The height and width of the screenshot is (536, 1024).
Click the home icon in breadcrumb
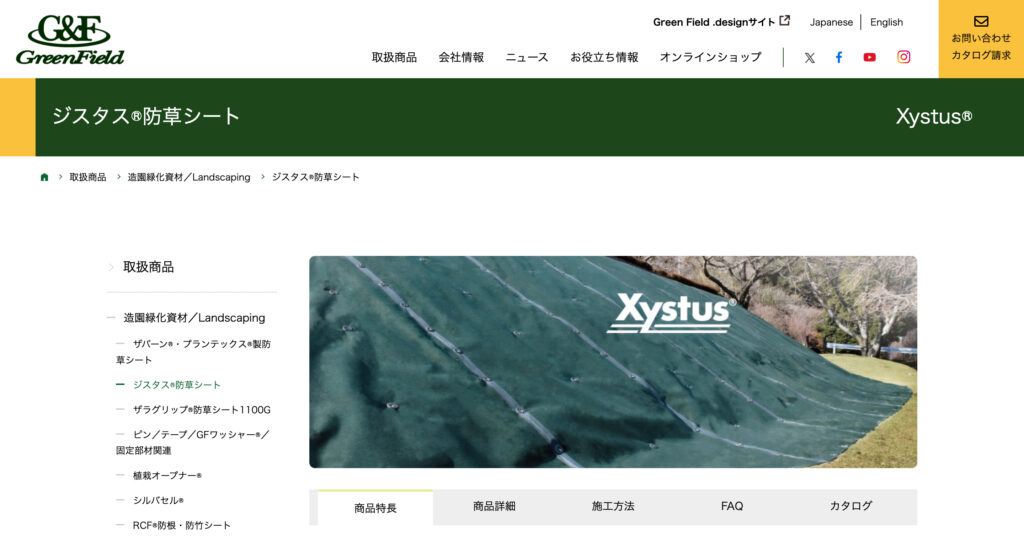(x=44, y=177)
